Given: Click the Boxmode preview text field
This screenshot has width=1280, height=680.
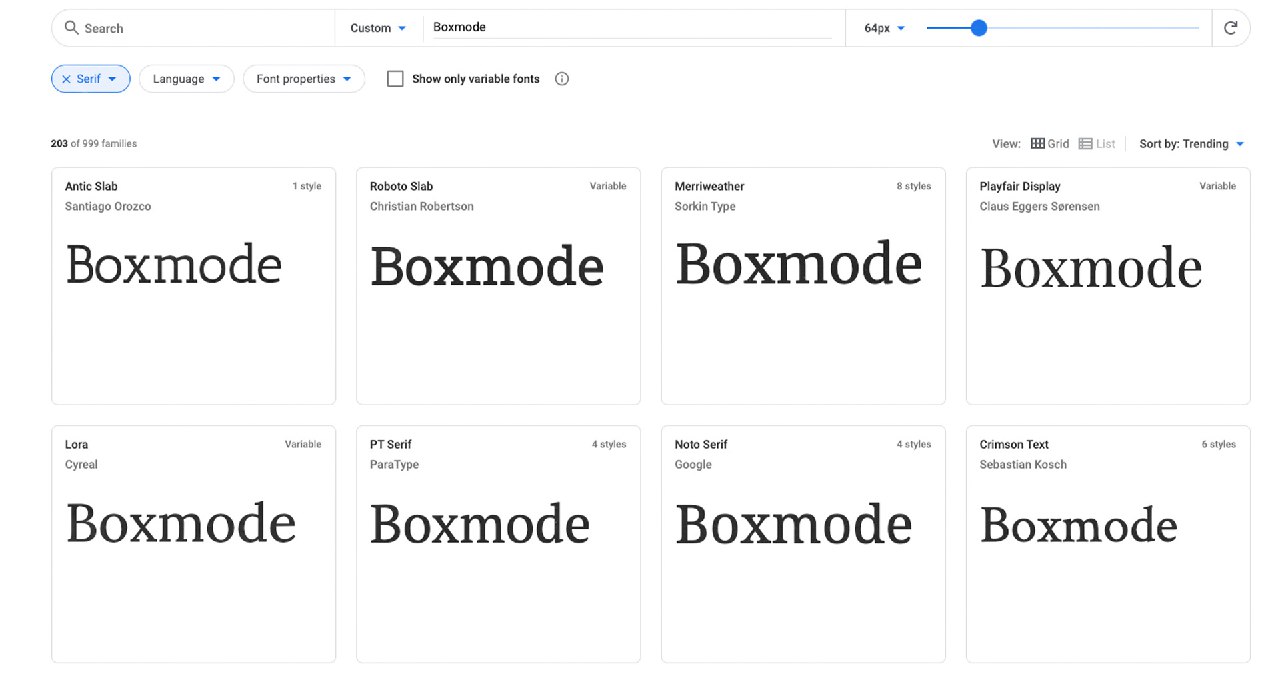Looking at the screenshot, I should [630, 28].
